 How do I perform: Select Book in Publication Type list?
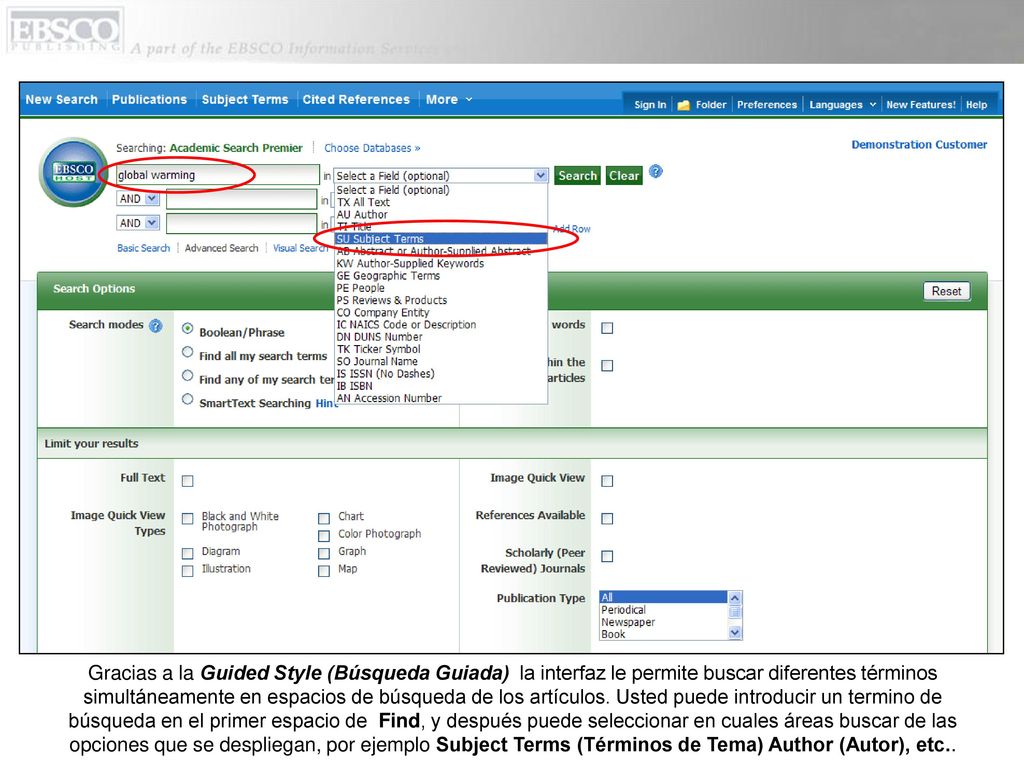tap(663, 635)
